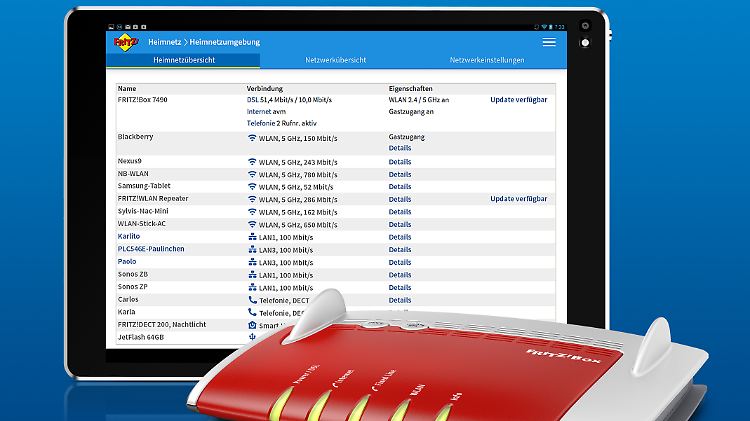750x421 pixels.
Task: Open the PLC546E-Paulinchen device link
Action: tap(151, 249)
